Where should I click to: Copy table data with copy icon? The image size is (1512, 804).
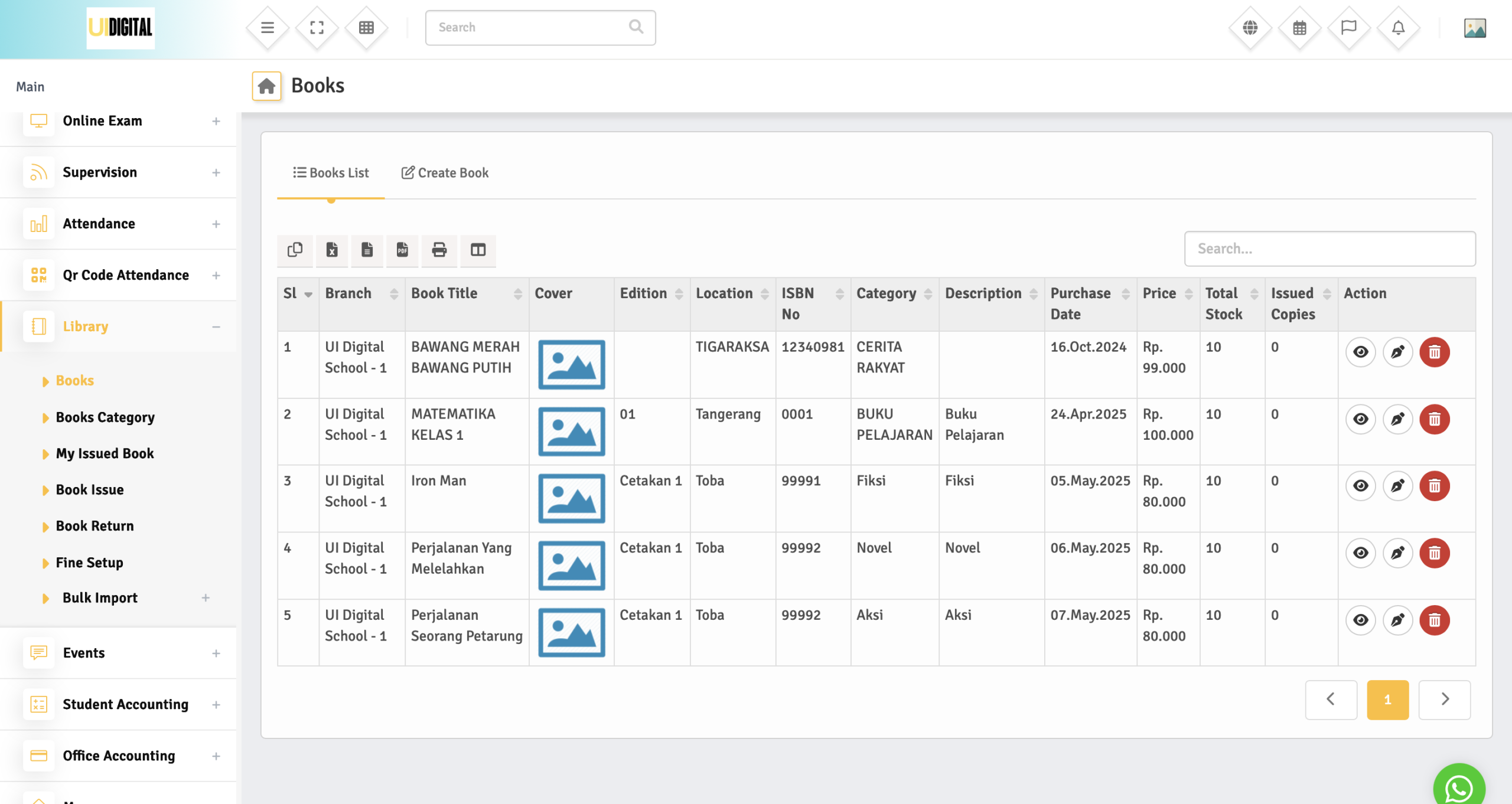tap(295, 250)
